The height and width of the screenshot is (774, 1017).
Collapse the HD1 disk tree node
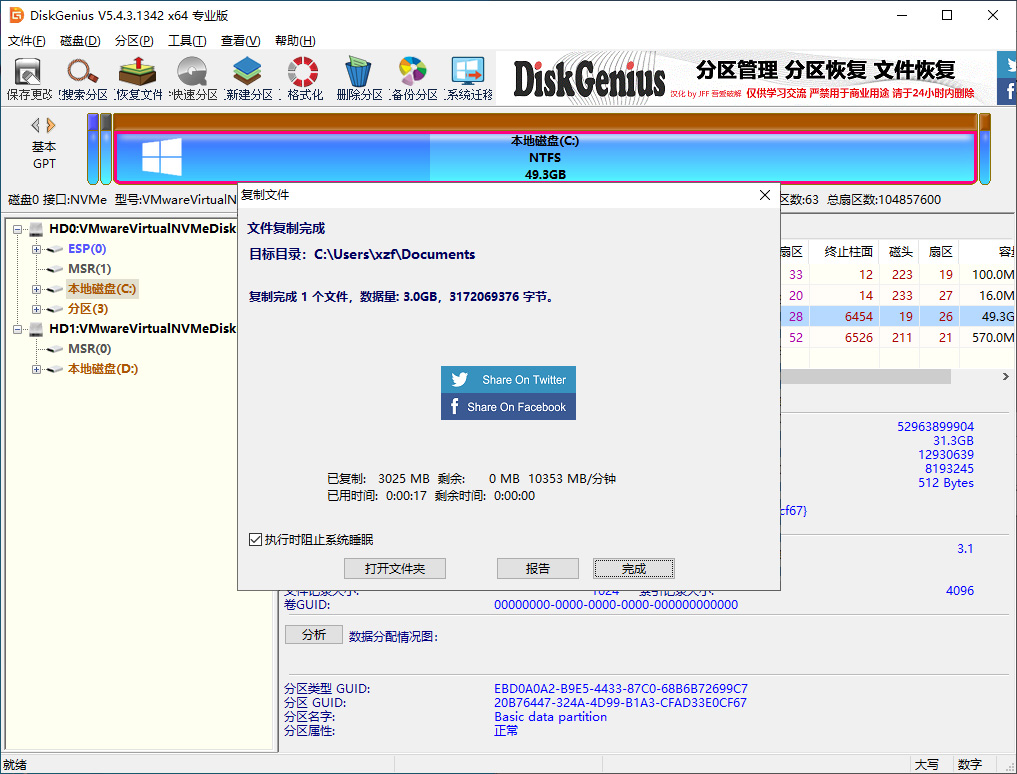click(x=18, y=330)
